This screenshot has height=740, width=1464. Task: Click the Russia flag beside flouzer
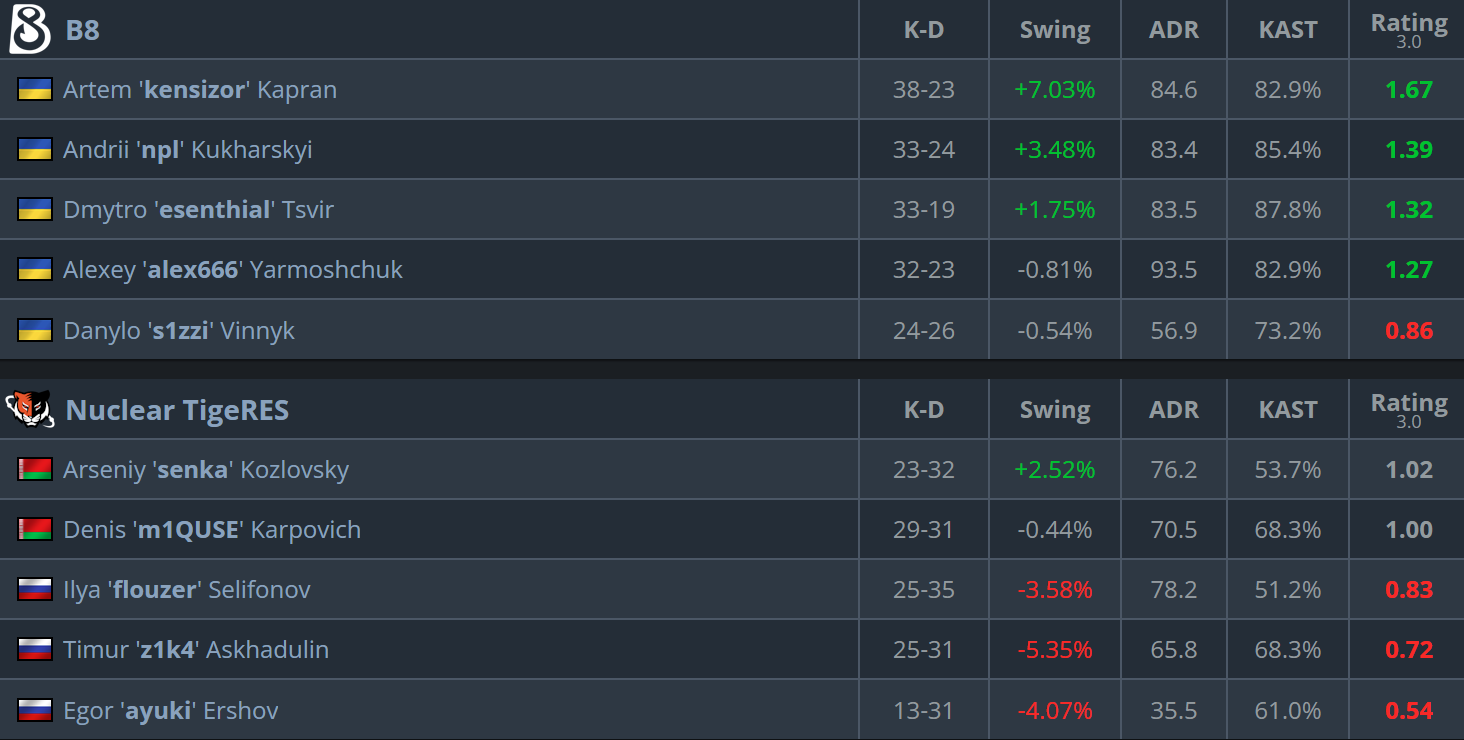click(35, 589)
